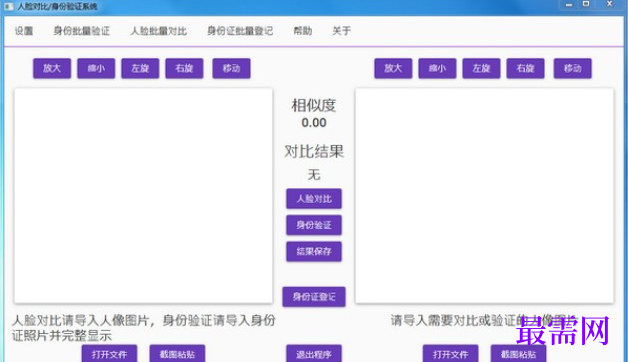The width and height of the screenshot is (628, 362).
Task: Click the left panel 缩小 button
Action: pyautogui.click(x=96, y=68)
